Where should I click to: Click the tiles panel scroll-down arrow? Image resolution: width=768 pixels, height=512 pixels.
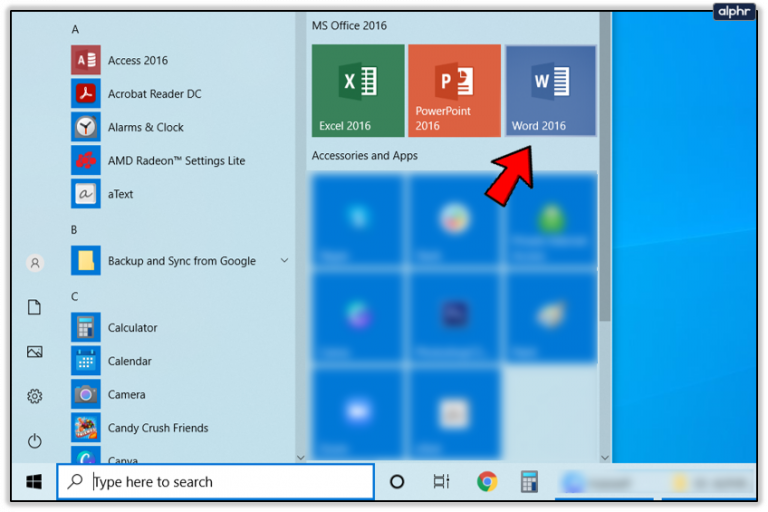605,458
